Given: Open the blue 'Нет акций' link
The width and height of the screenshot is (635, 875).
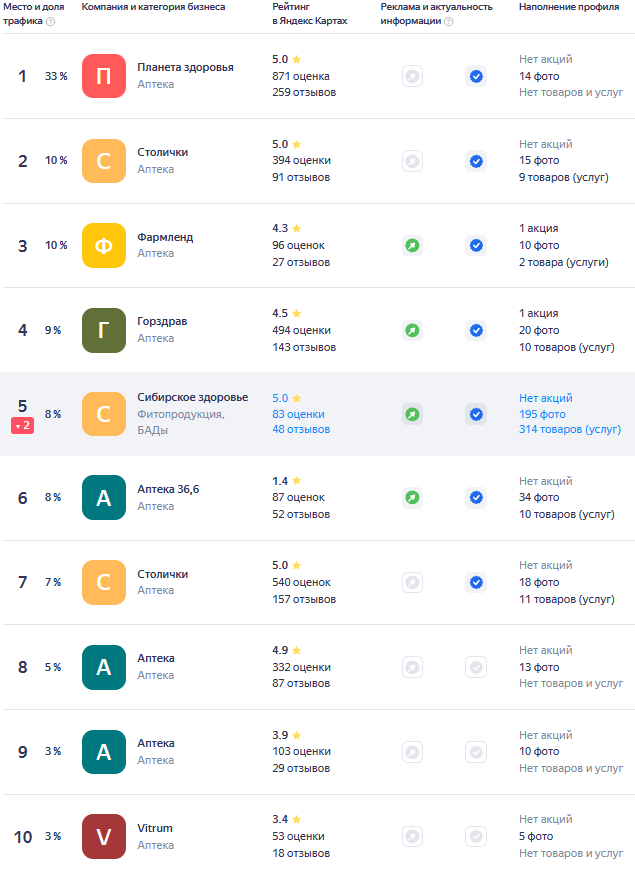Looking at the screenshot, I should click(546, 398).
